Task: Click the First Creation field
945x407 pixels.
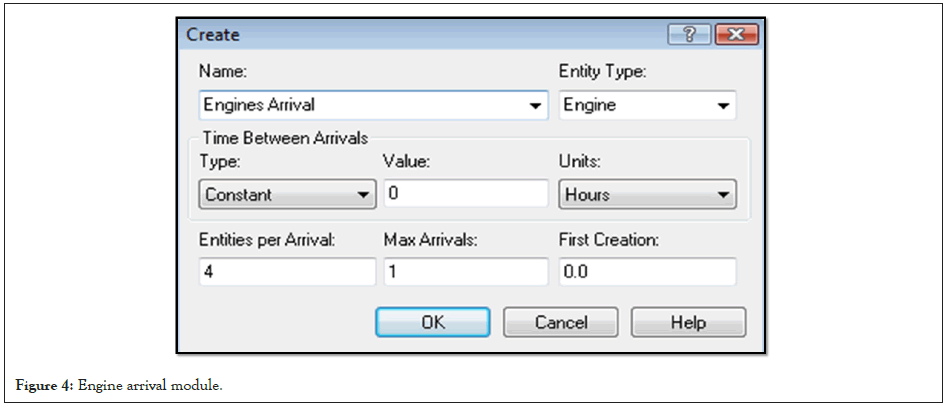Action: pyautogui.click(x=646, y=272)
